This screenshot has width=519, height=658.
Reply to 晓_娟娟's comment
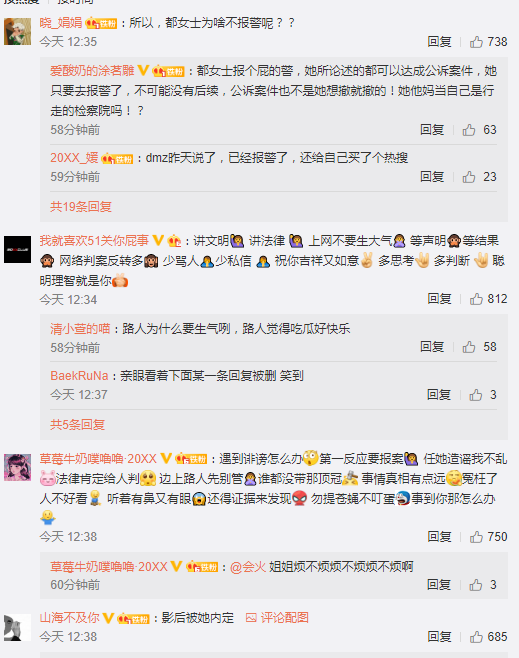(439, 42)
